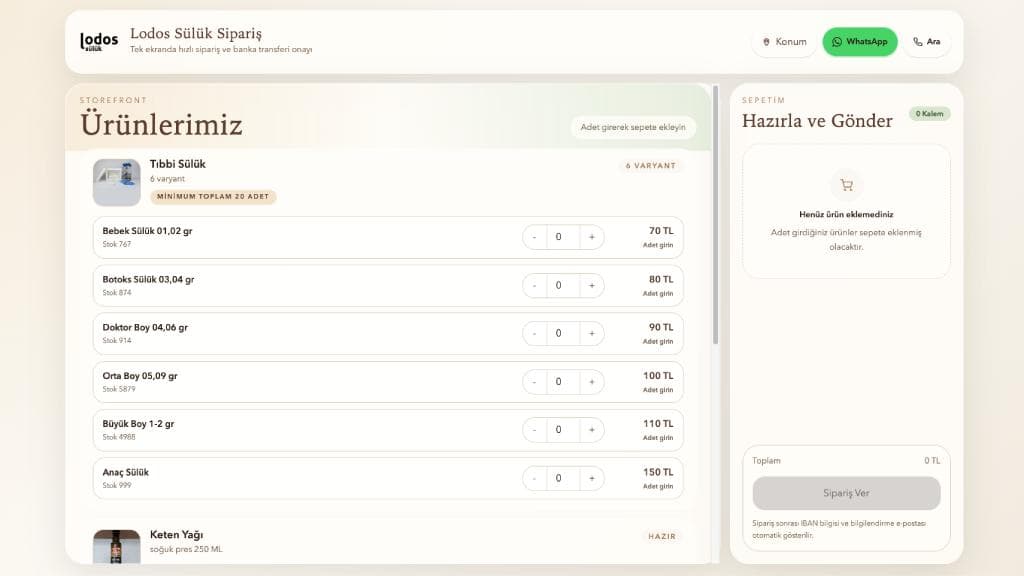
Task: Click the plus icon for Bebek Sülük
Action: click(x=593, y=237)
